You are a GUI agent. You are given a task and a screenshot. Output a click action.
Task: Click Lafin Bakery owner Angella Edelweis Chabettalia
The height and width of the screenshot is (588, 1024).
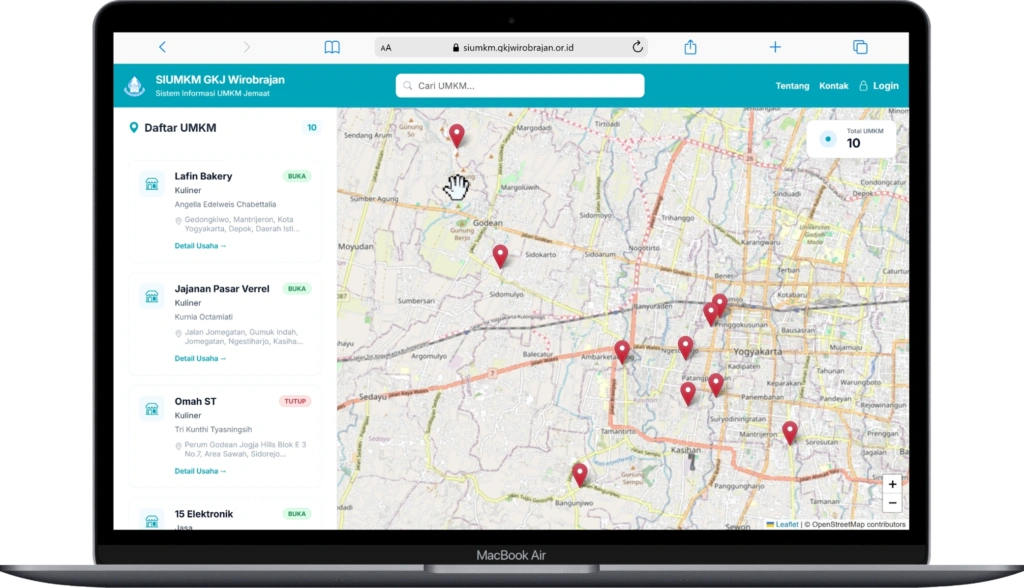pos(225,204)
